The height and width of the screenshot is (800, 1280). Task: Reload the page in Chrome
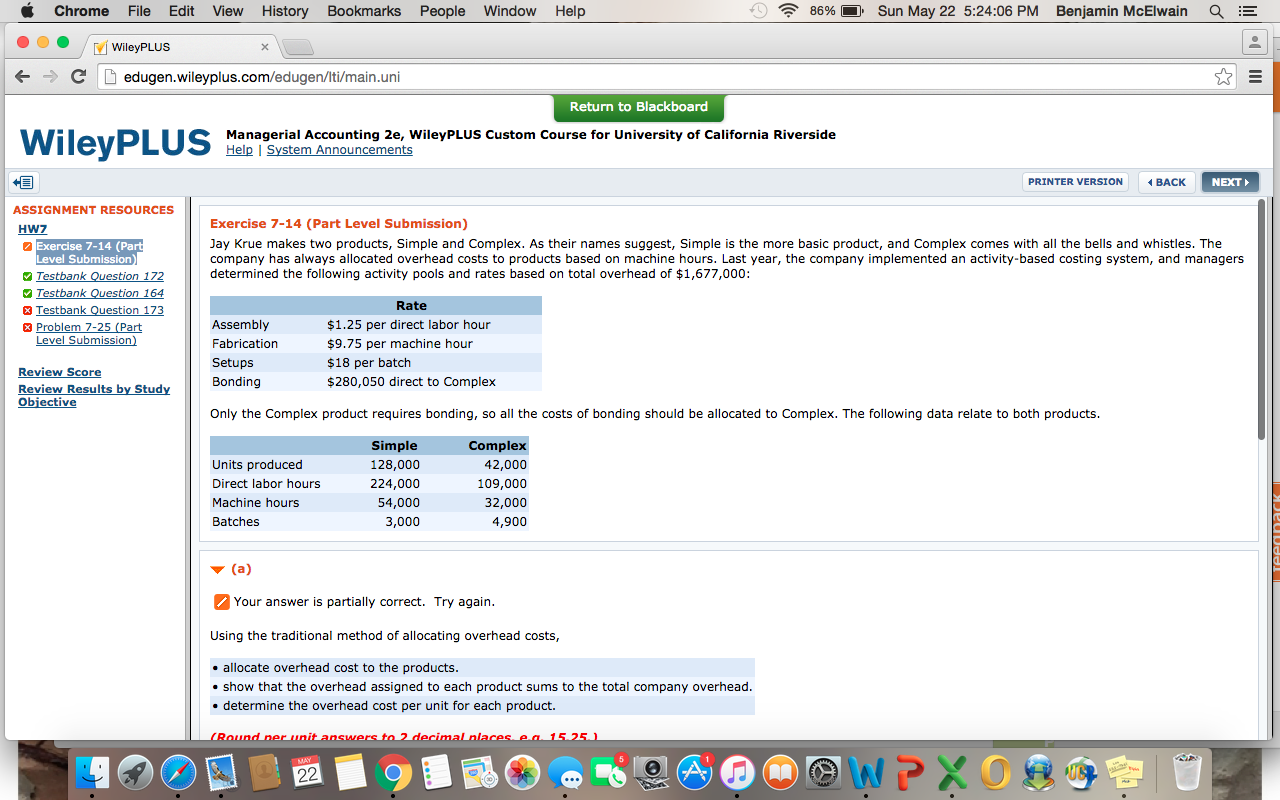coord(79,77)
